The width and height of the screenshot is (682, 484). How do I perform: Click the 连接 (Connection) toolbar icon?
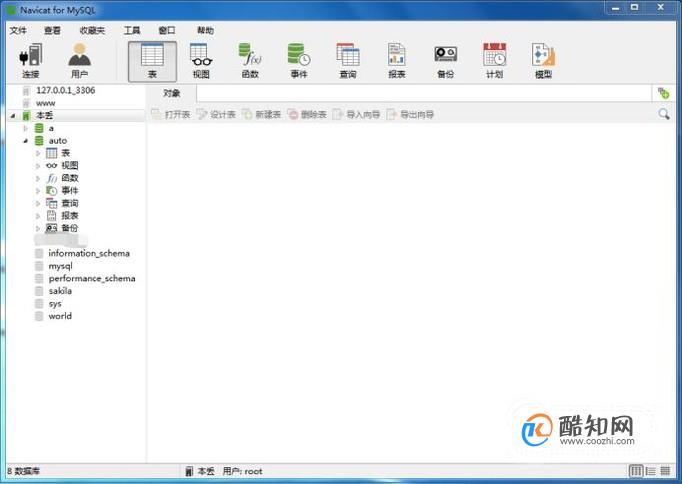click(30, 60)
